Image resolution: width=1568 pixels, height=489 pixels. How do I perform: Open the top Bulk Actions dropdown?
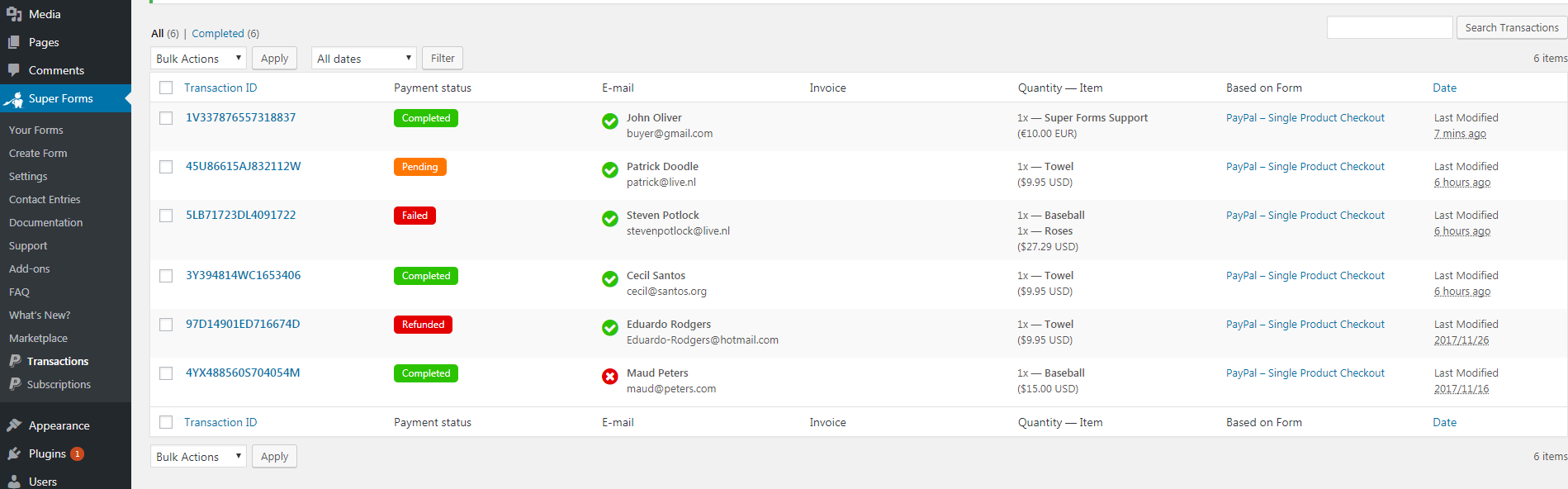point(198,59)
